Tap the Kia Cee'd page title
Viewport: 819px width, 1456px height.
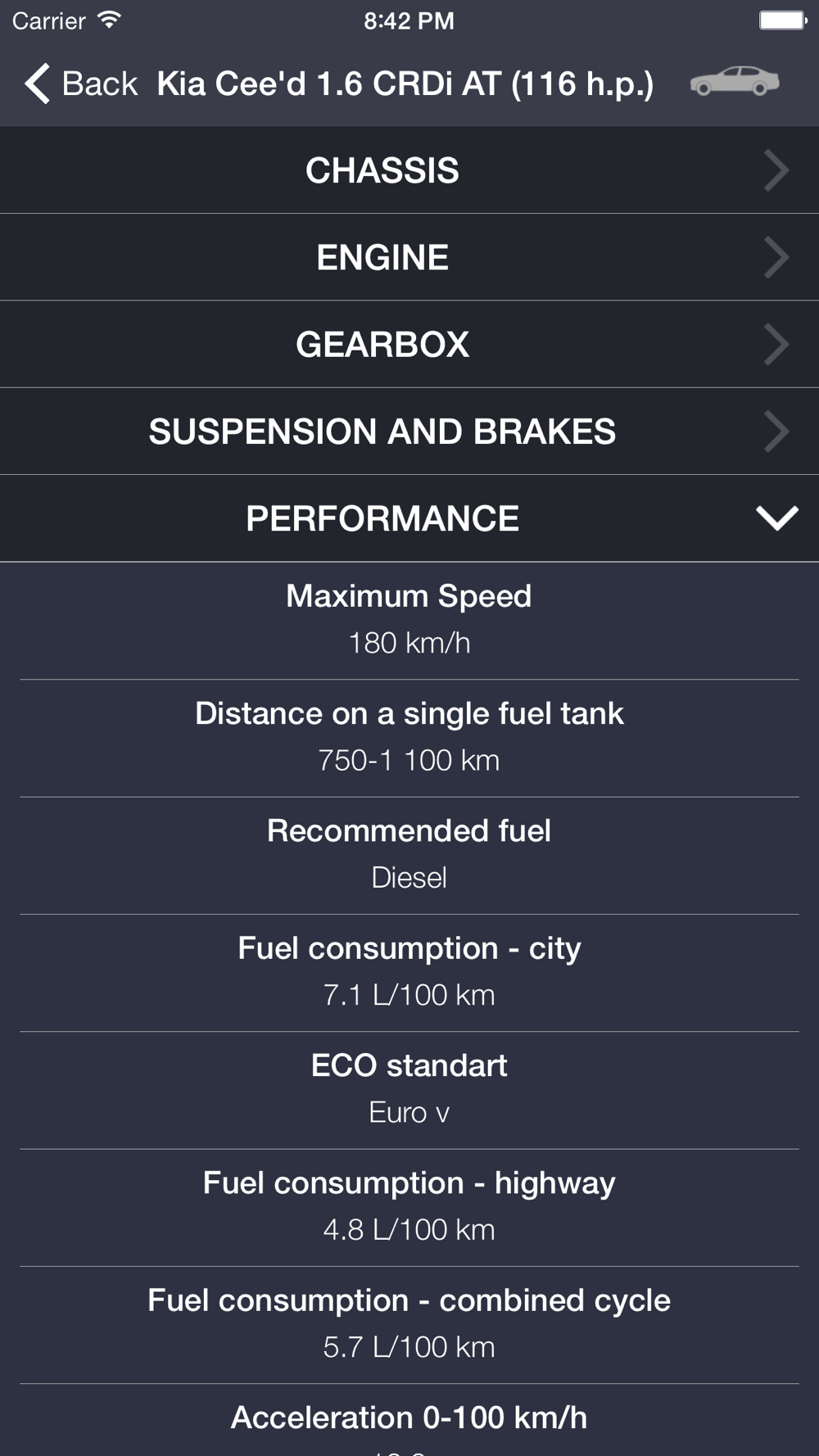(x=405, y=84)
